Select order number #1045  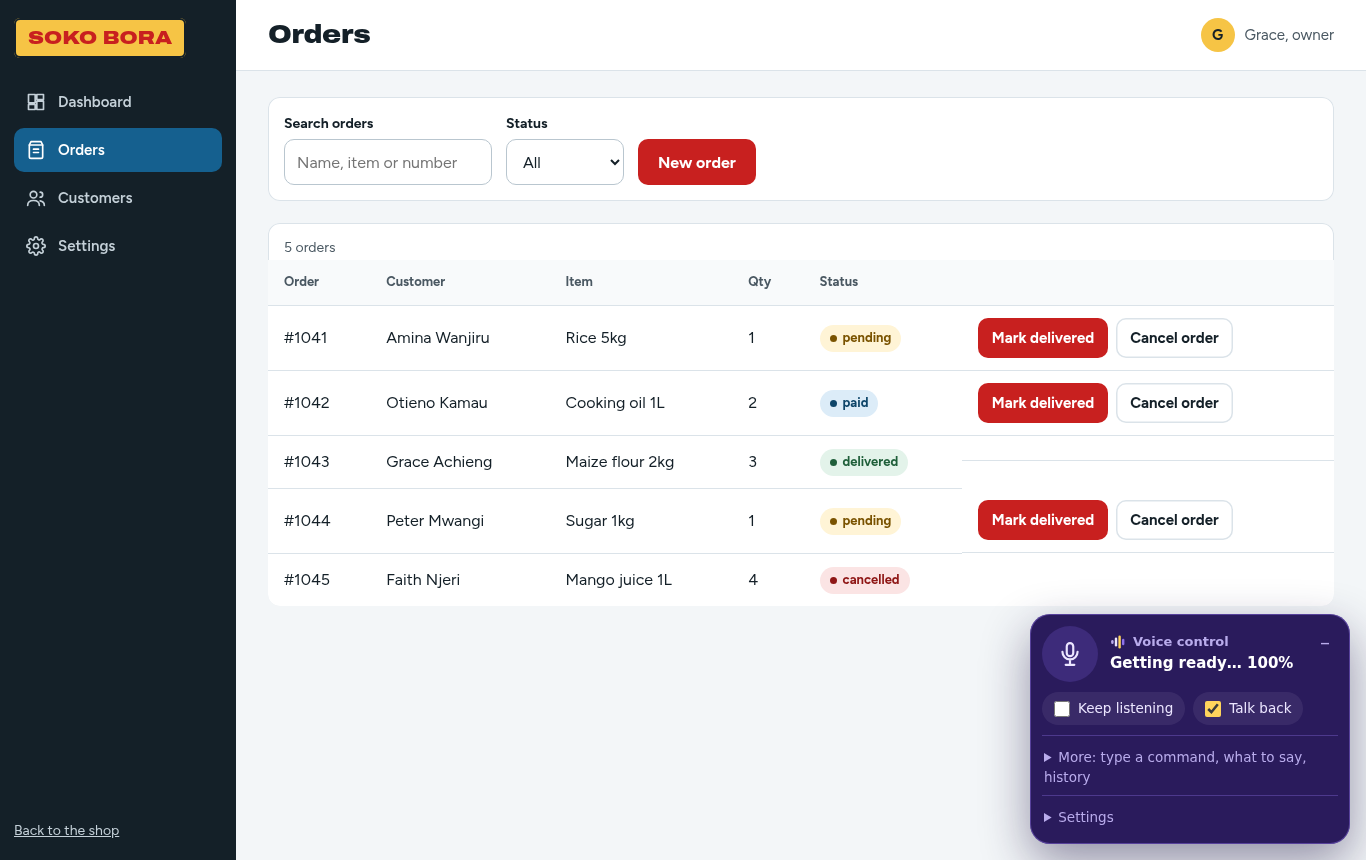pos(306,580)
